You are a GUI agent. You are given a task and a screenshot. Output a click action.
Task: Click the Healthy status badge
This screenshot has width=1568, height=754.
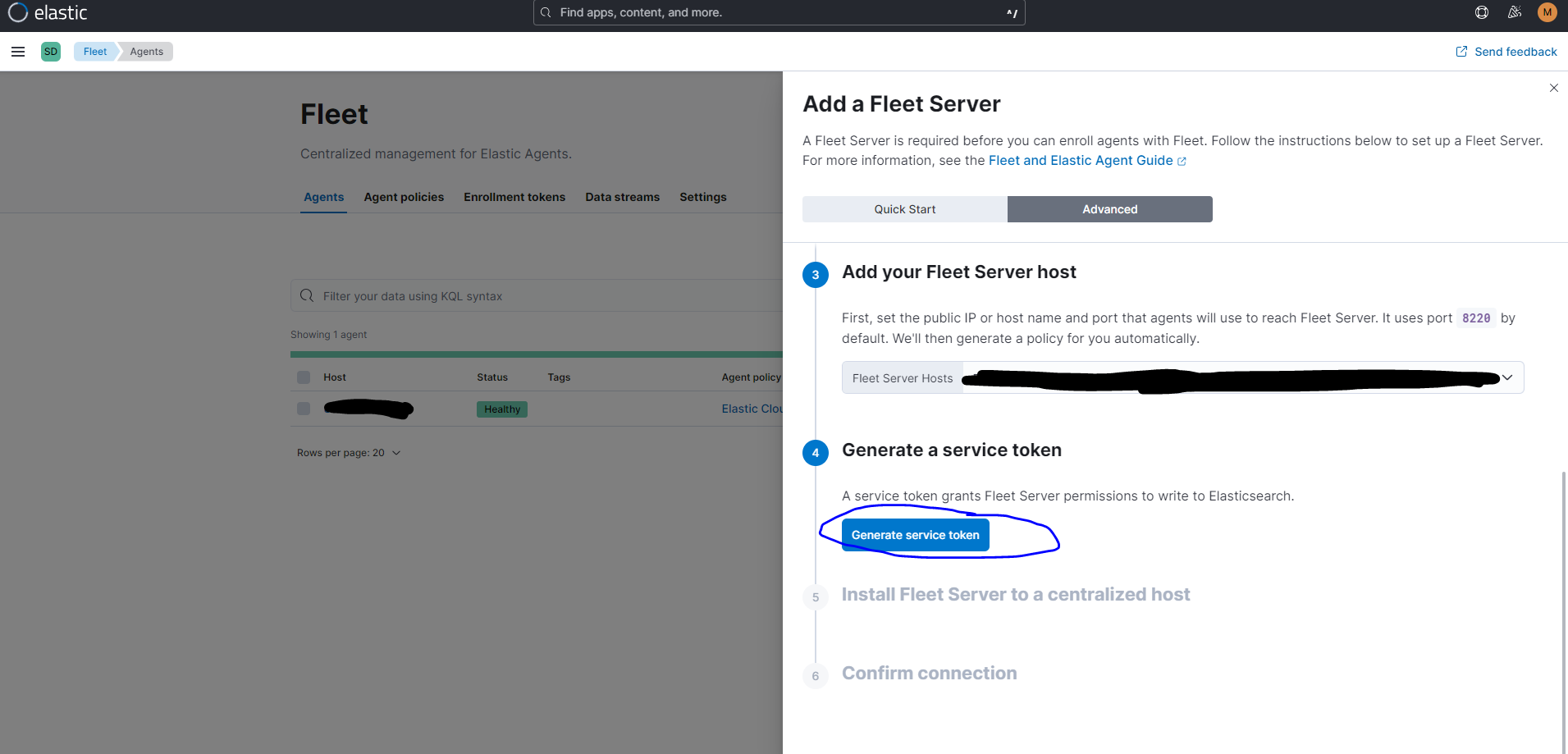pos(502,409)
